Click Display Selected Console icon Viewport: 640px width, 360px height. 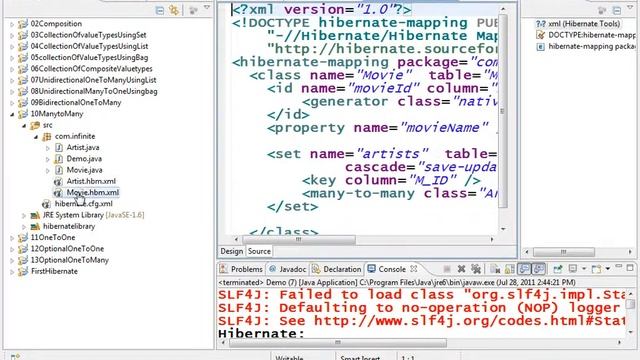(573, 269)
